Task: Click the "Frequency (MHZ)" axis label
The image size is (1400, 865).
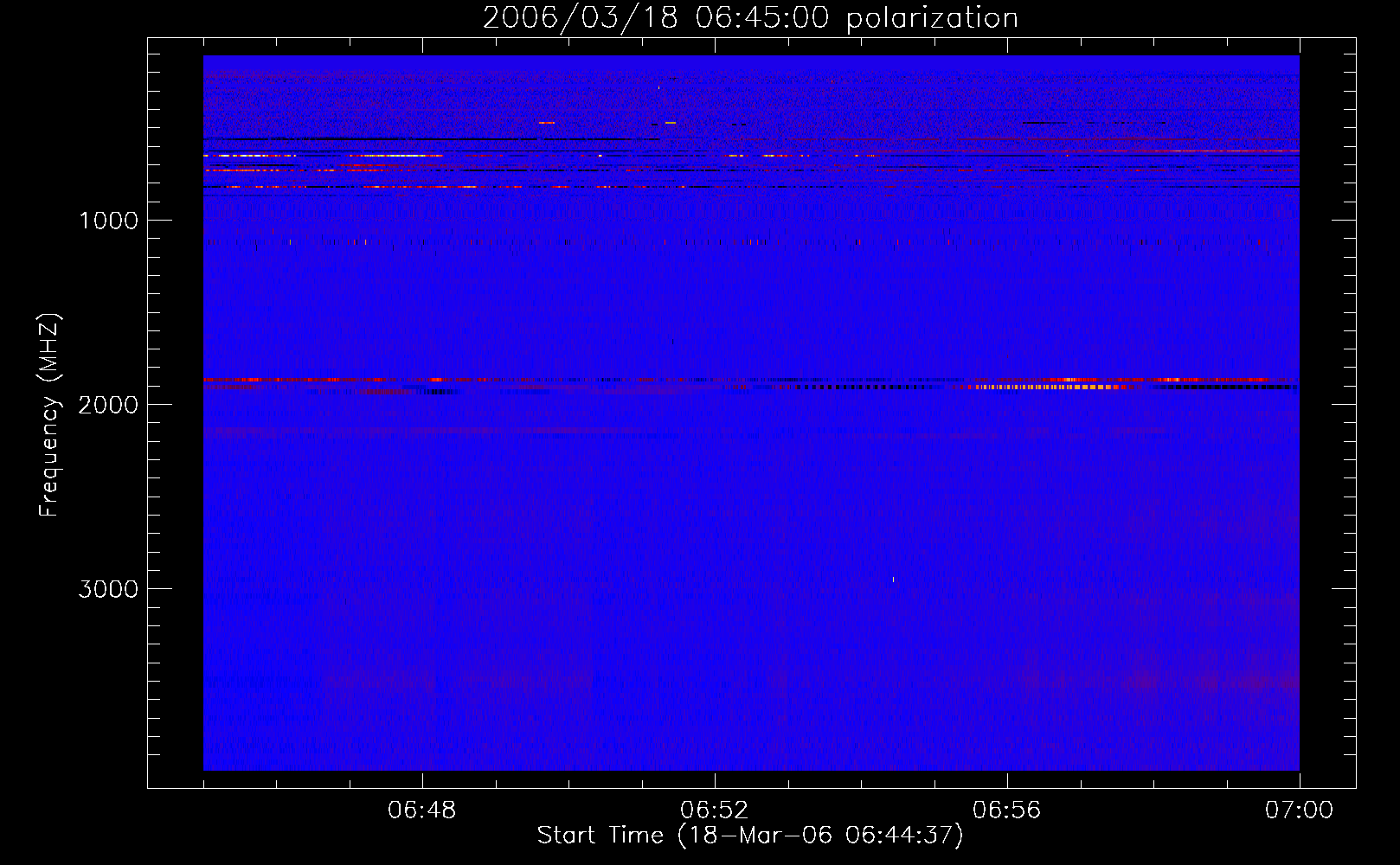Action: tap(49, 415)
